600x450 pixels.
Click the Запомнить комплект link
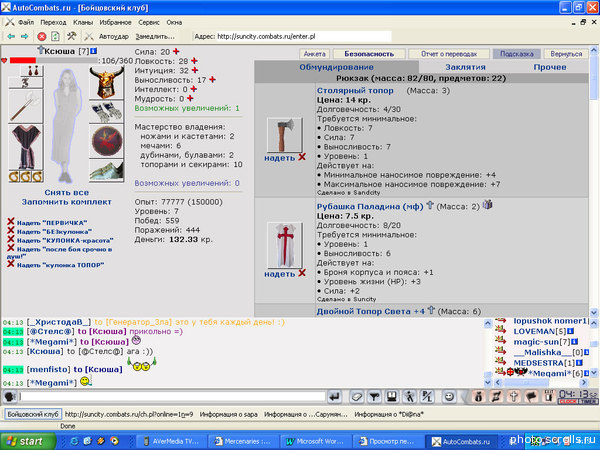point(67,202)
